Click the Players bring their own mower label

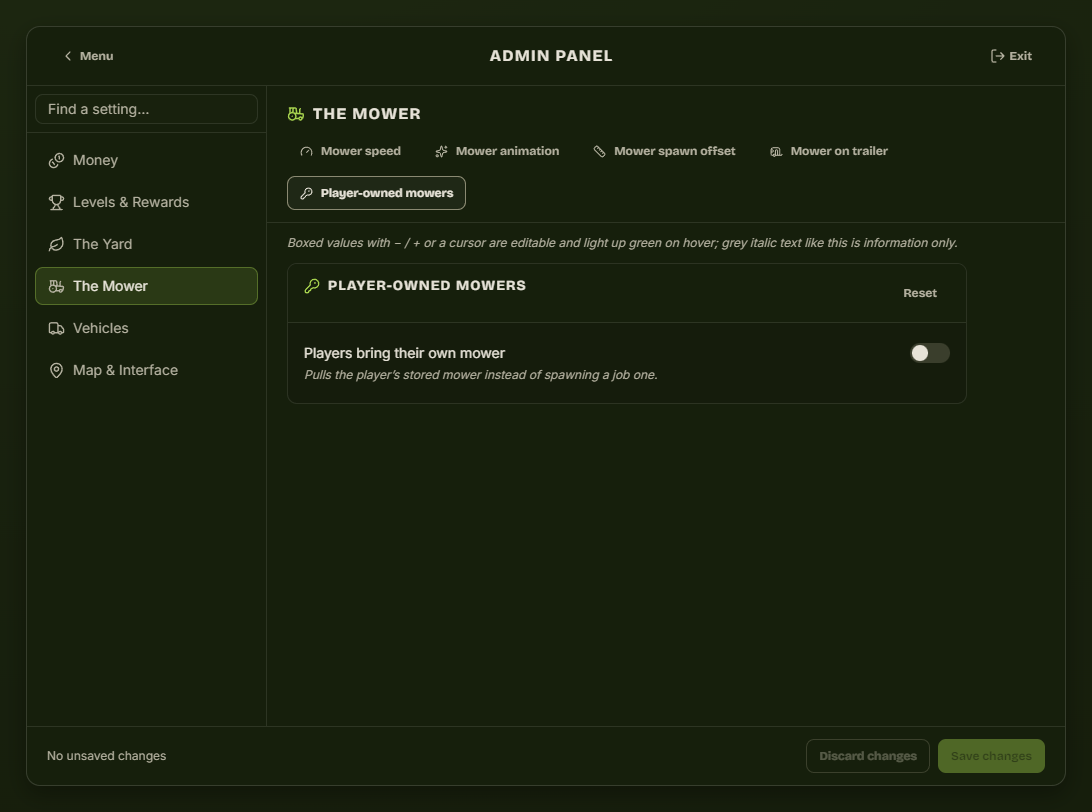click(404, 353)
